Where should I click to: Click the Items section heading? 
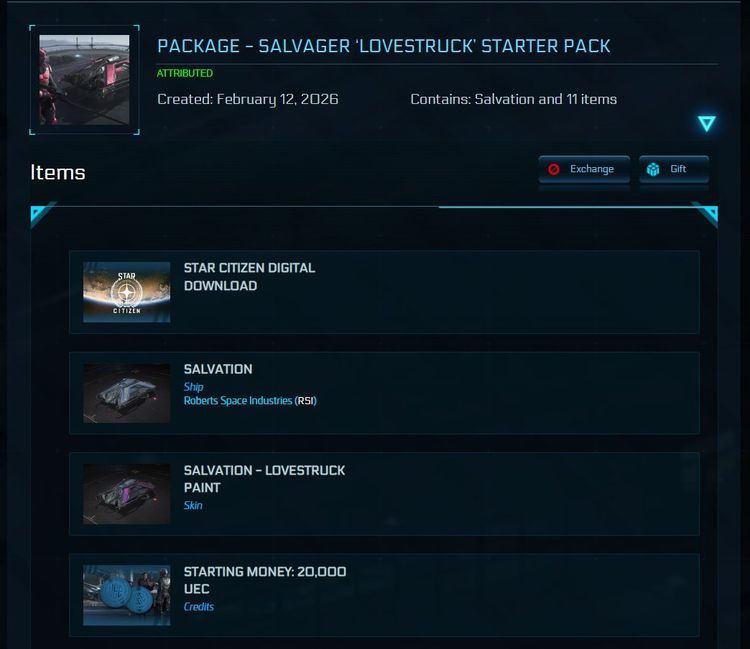(58, 172)
